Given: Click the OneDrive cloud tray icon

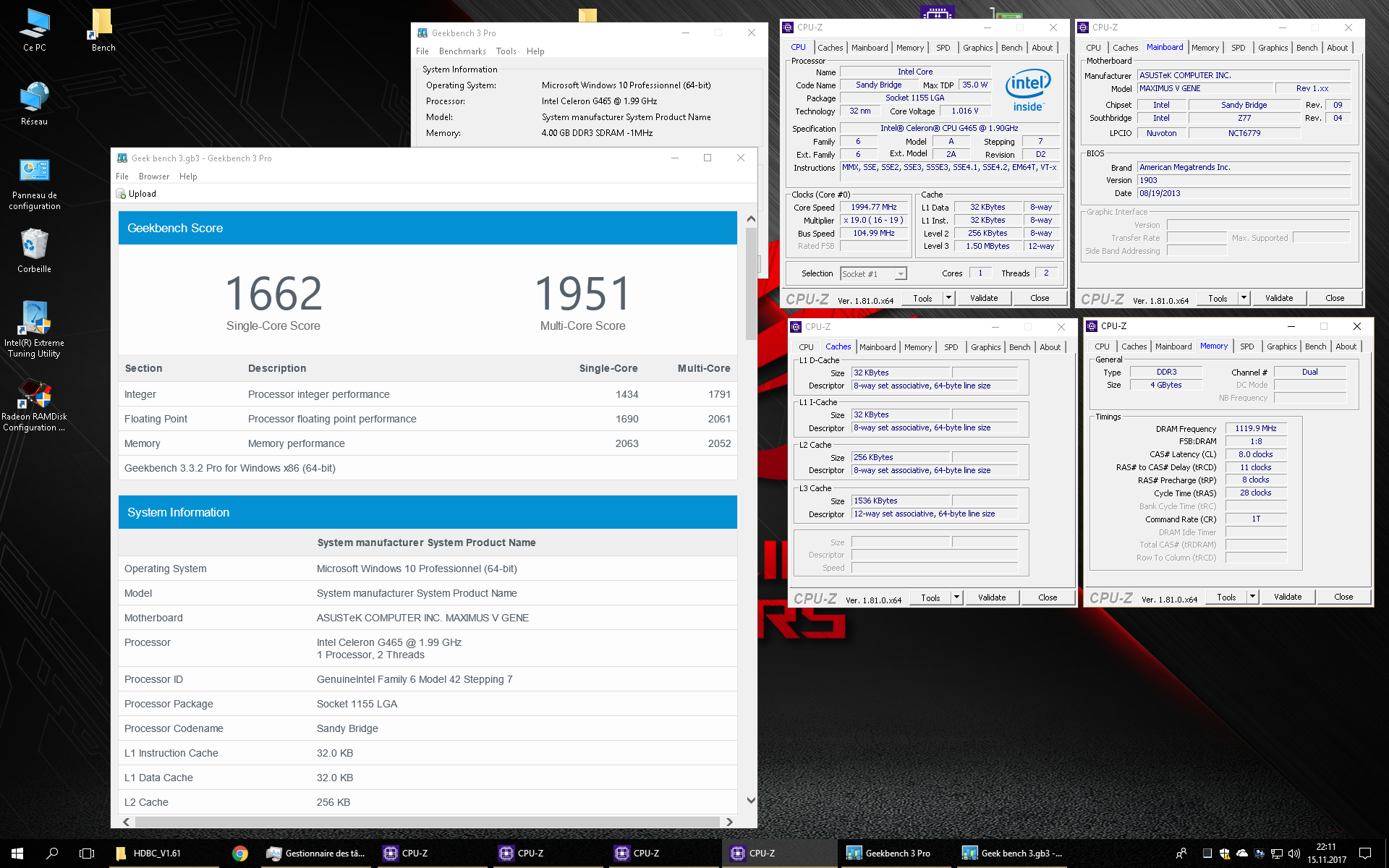Looking at the screenshot, I should pos(1242,854).
